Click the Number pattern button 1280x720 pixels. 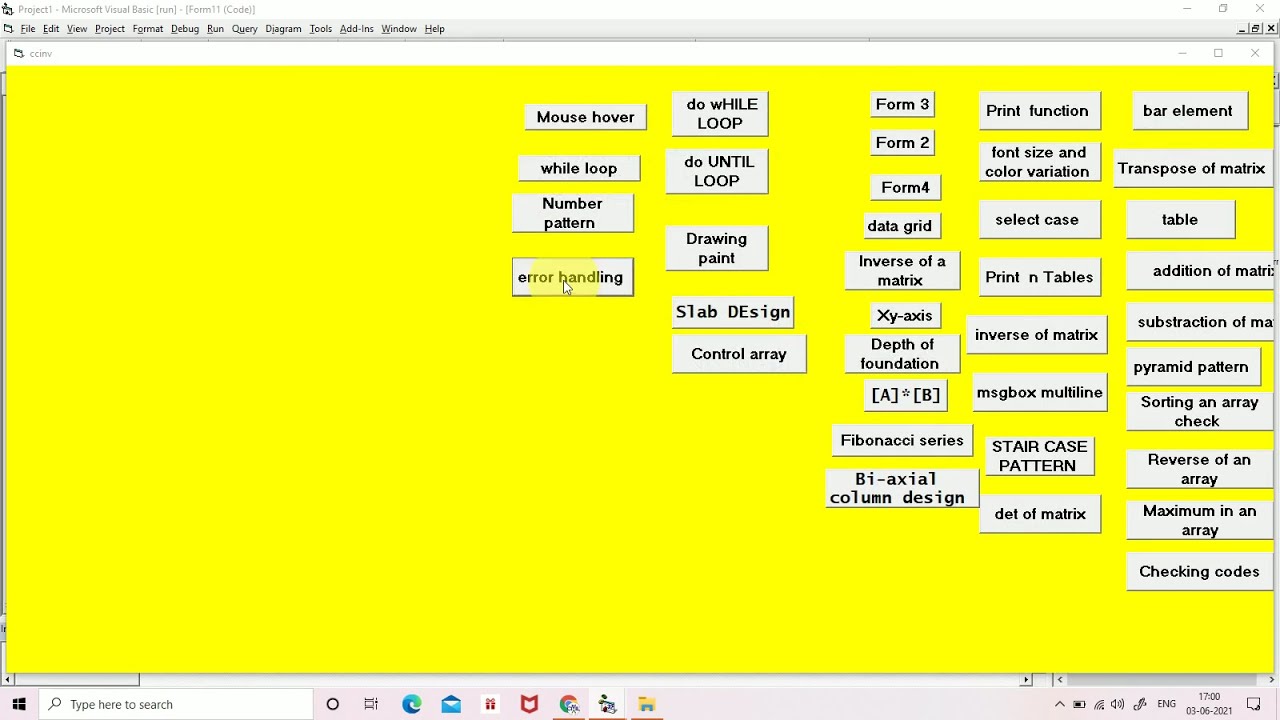point(572,213)
